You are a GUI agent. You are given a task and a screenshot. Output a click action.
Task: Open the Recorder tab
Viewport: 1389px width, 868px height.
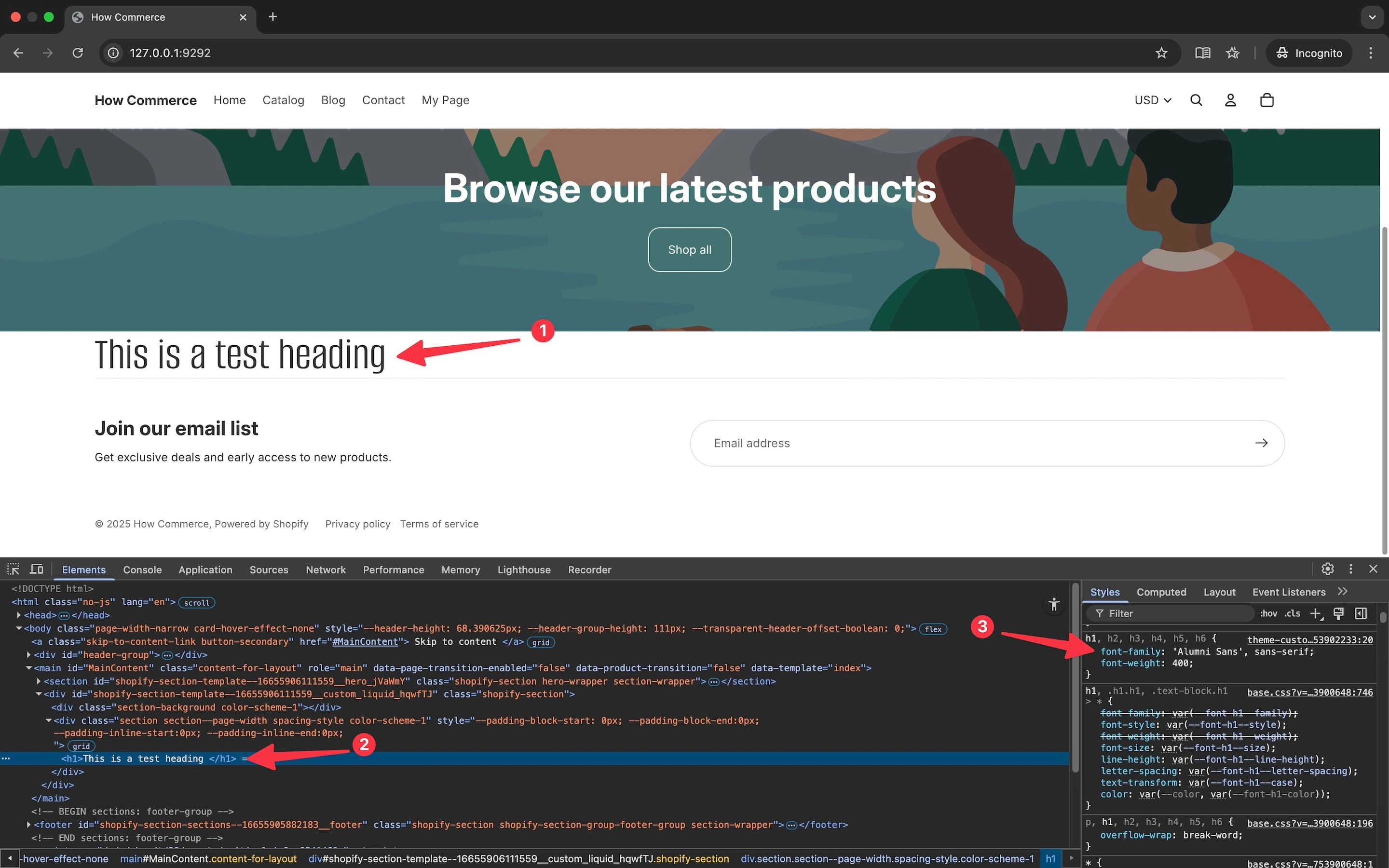click(x=589, y=570)
